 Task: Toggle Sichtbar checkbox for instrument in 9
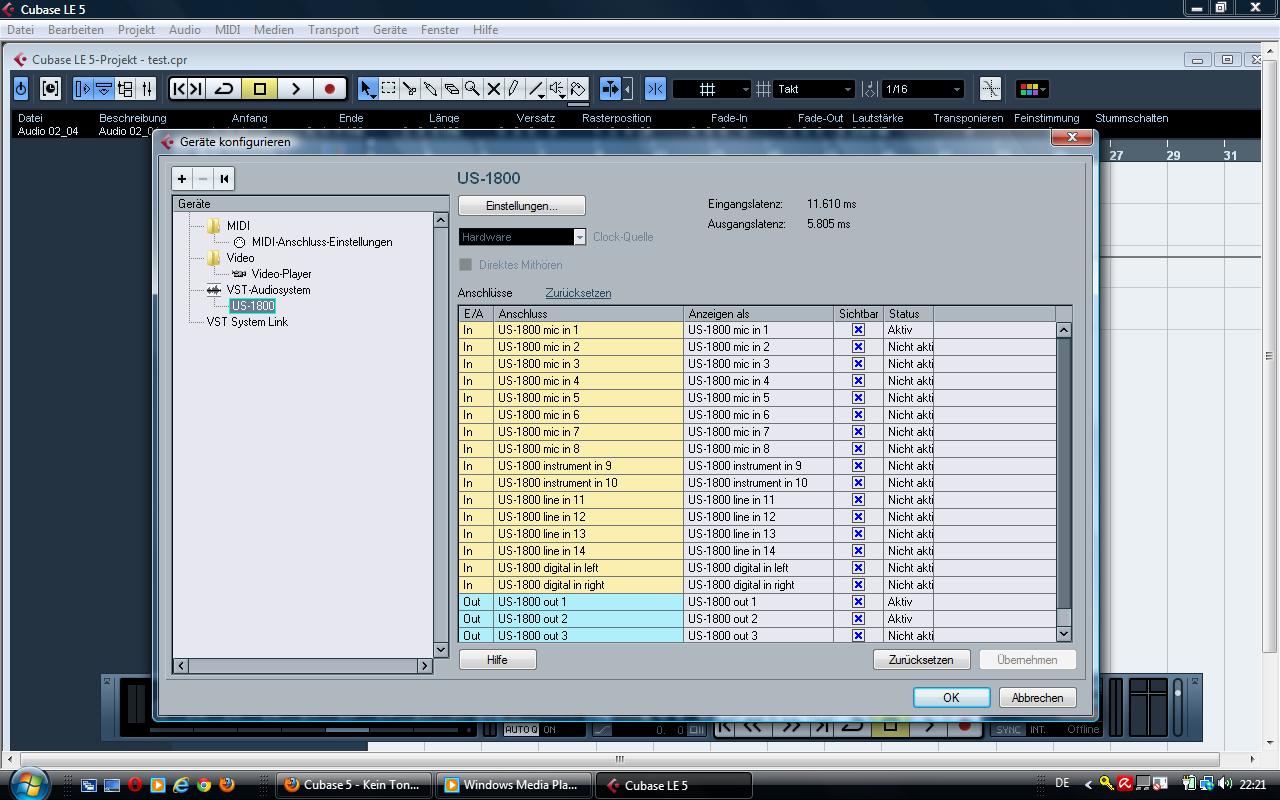point(858,466)
